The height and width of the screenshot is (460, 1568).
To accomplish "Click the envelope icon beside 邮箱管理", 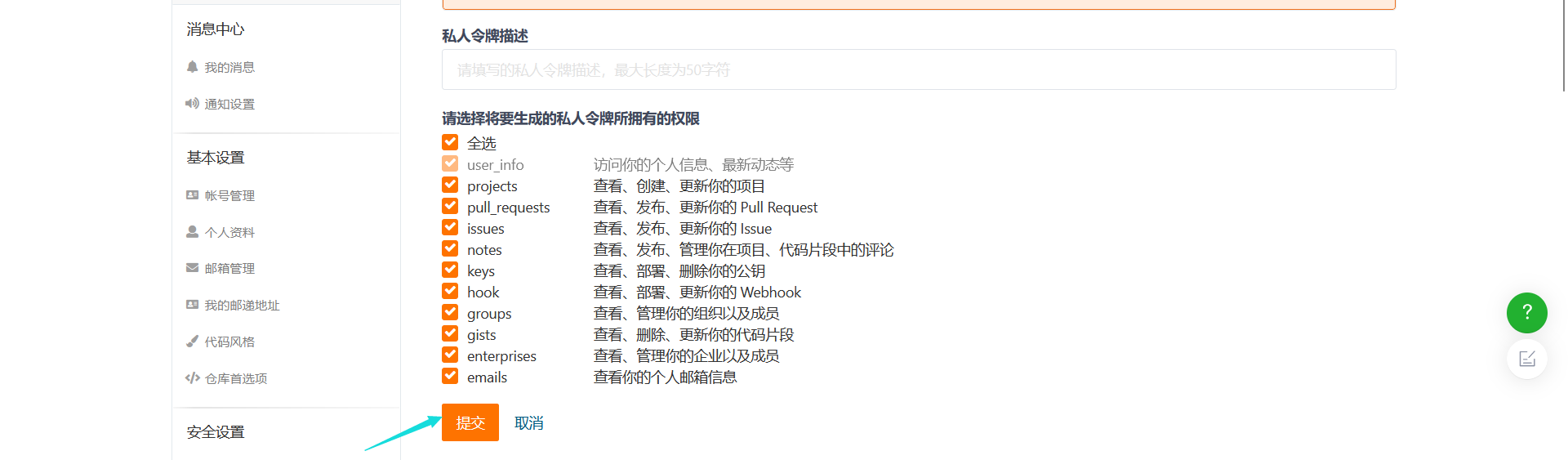I will [x=192, y=268].
